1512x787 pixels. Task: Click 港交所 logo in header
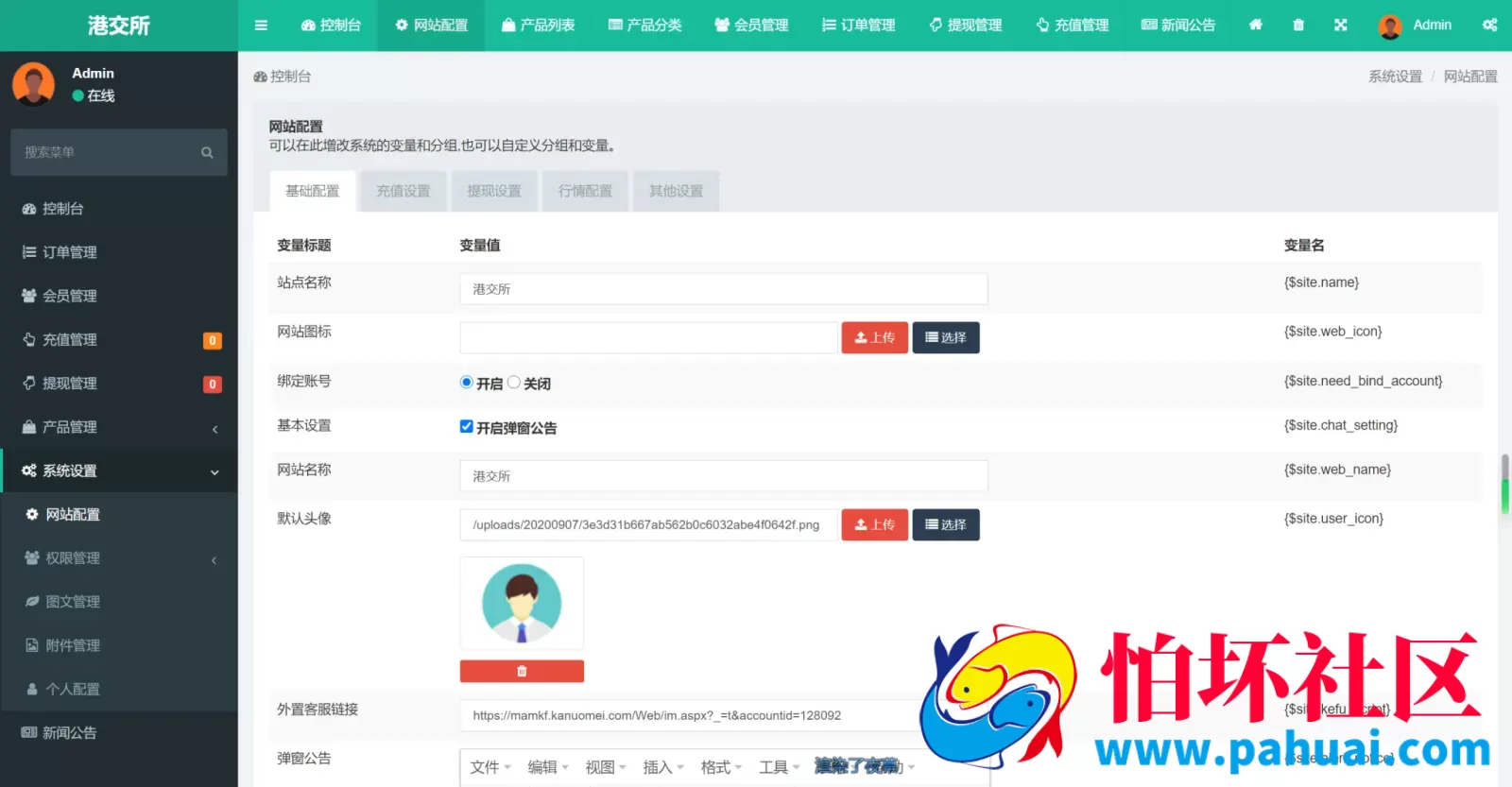(x=119, y=26)
